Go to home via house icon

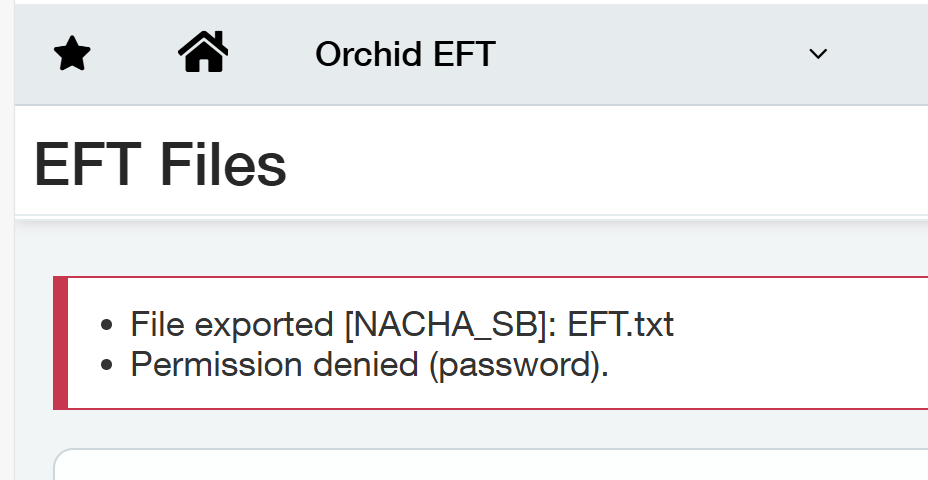[203, 52]
